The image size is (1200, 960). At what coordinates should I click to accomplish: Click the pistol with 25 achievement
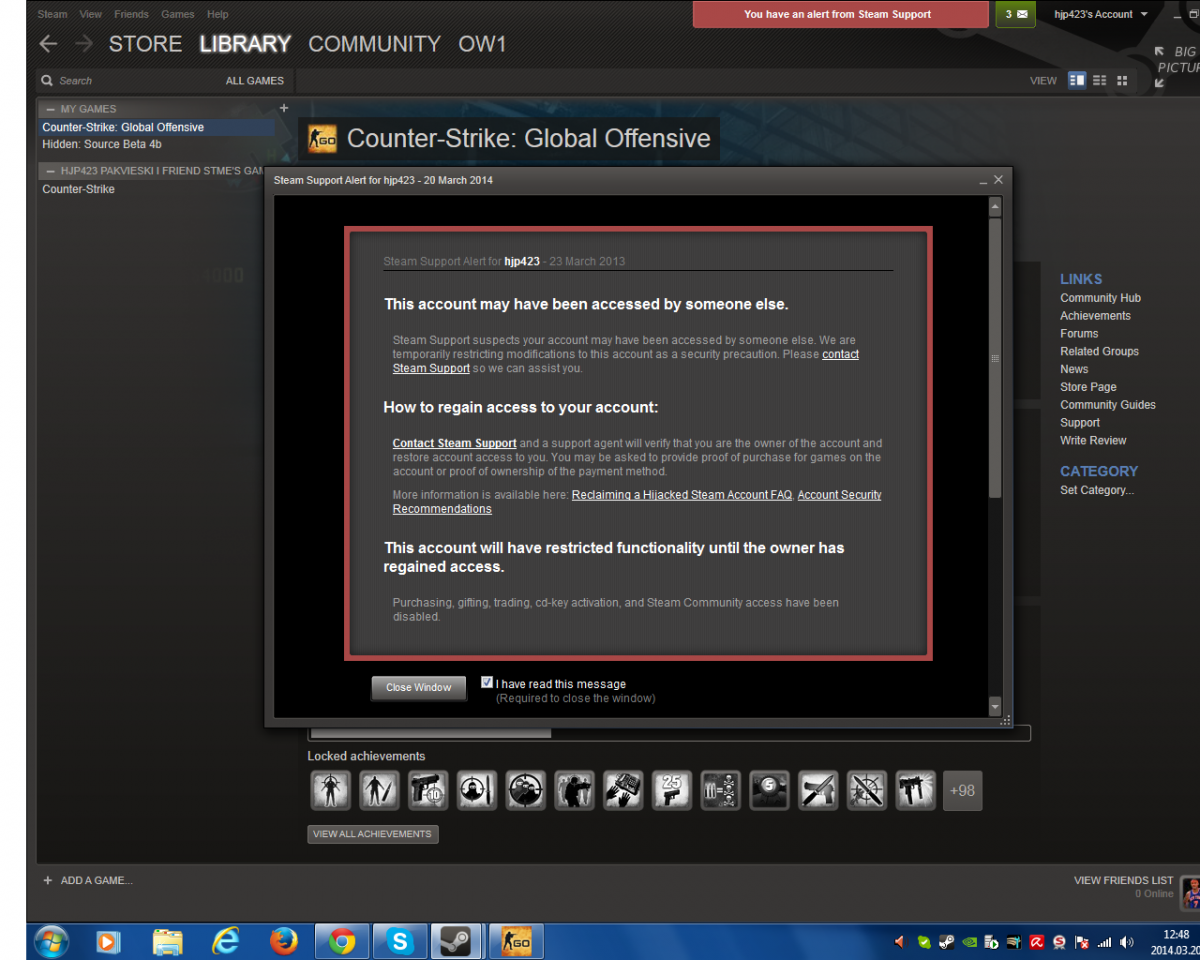pyautogui.click(x=671, y=790)
